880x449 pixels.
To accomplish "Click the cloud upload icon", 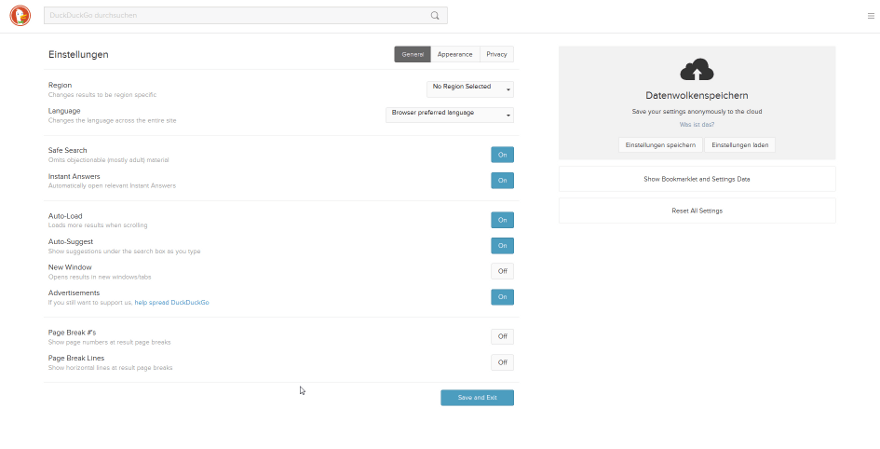I will 696,70.
